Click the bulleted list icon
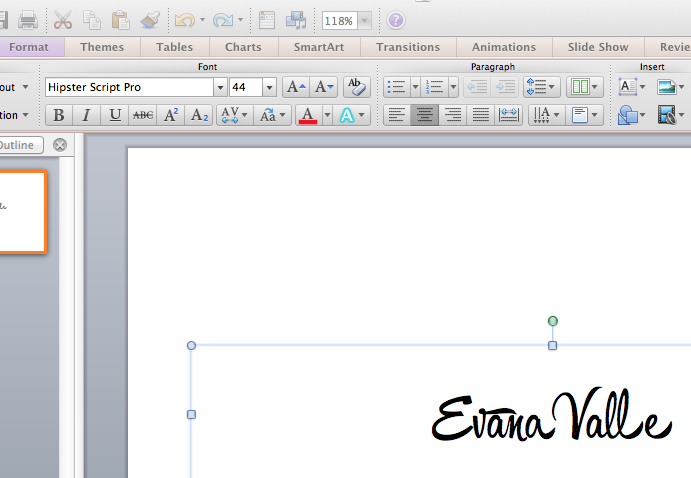This screenshot has width=691, height=478. 397,87
